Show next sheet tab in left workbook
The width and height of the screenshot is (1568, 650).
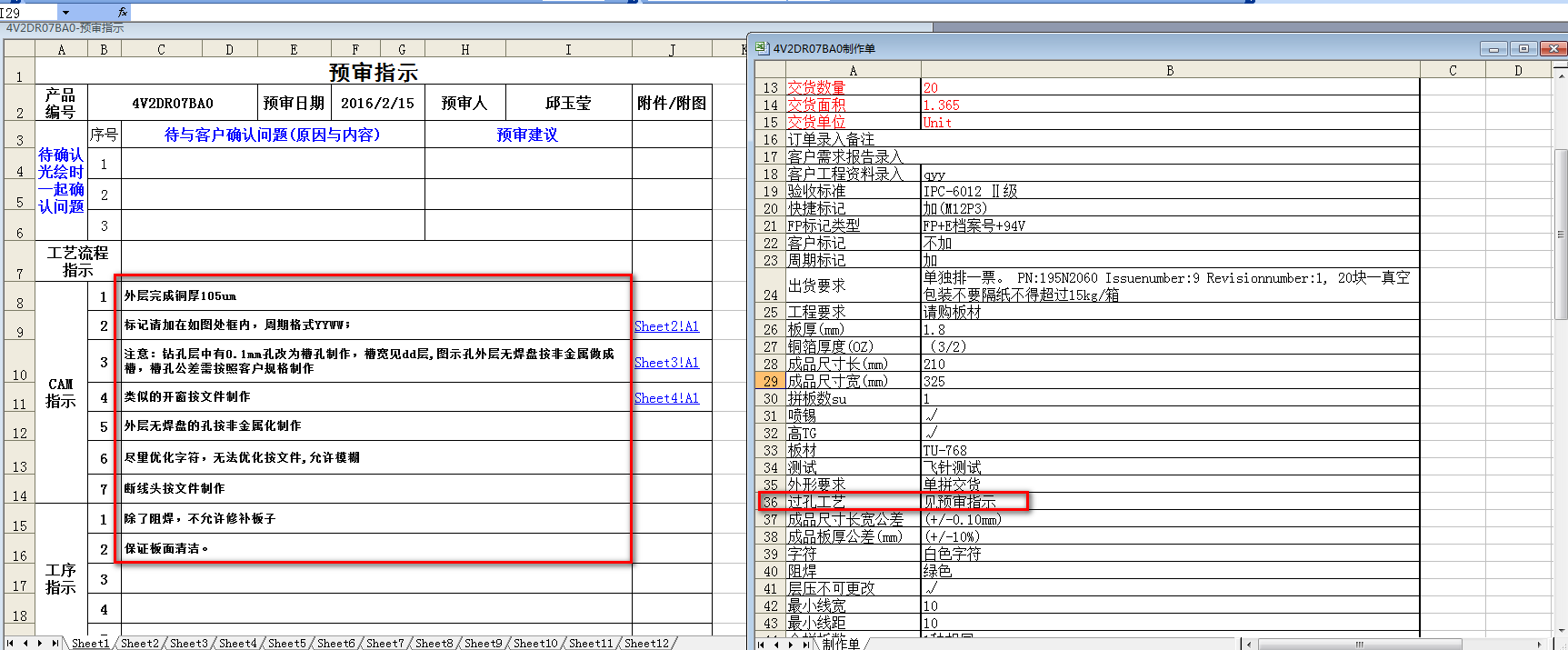click(x=40, y=643)
